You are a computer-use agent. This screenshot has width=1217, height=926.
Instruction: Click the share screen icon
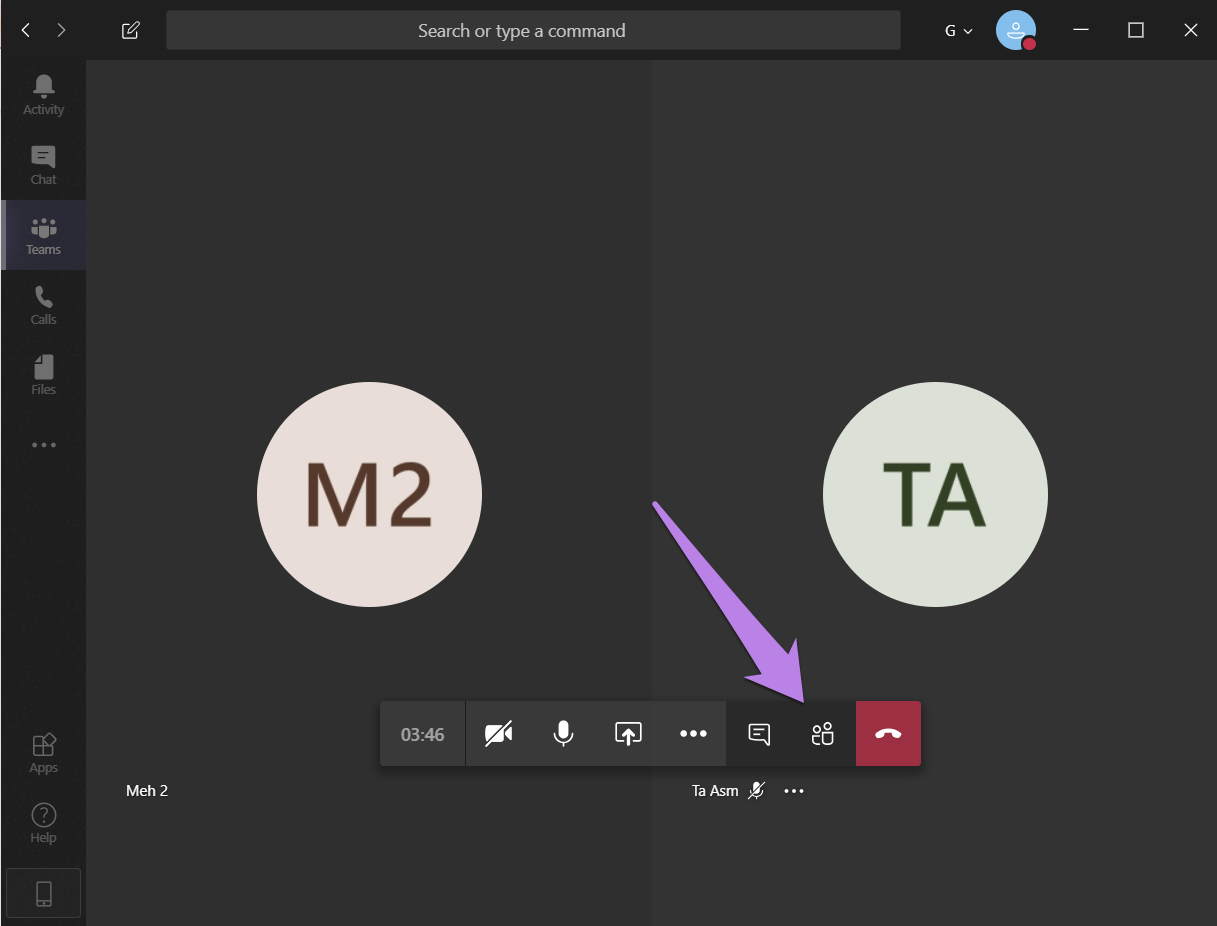(x=628, y=734)
